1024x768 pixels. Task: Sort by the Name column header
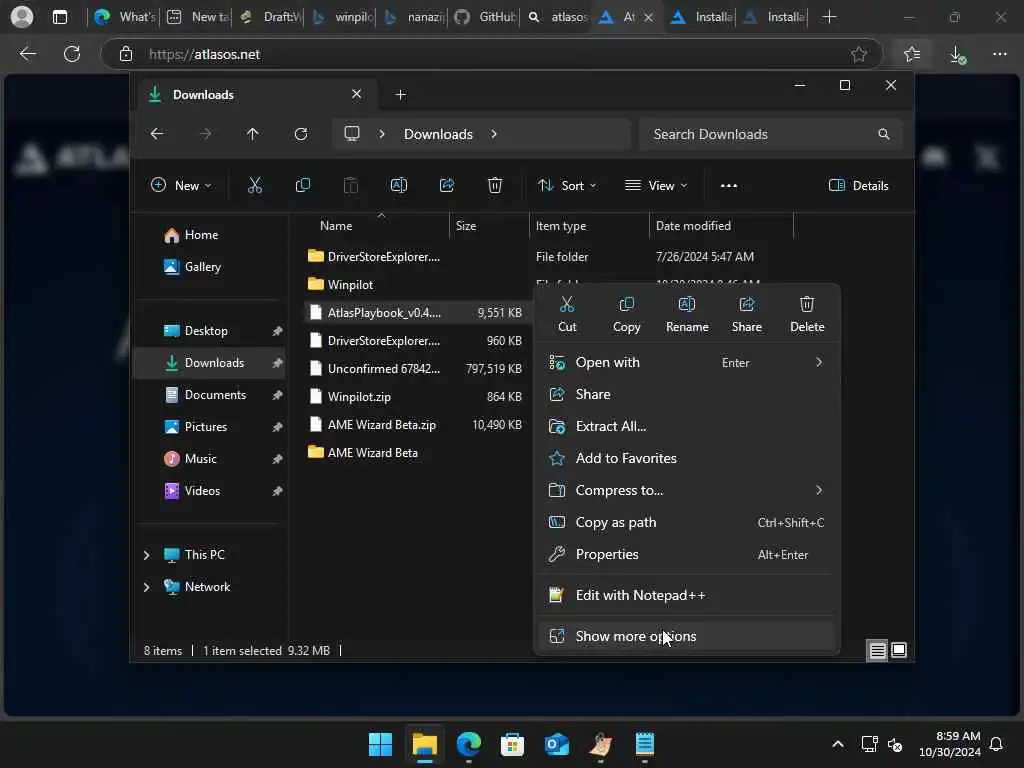377,226
